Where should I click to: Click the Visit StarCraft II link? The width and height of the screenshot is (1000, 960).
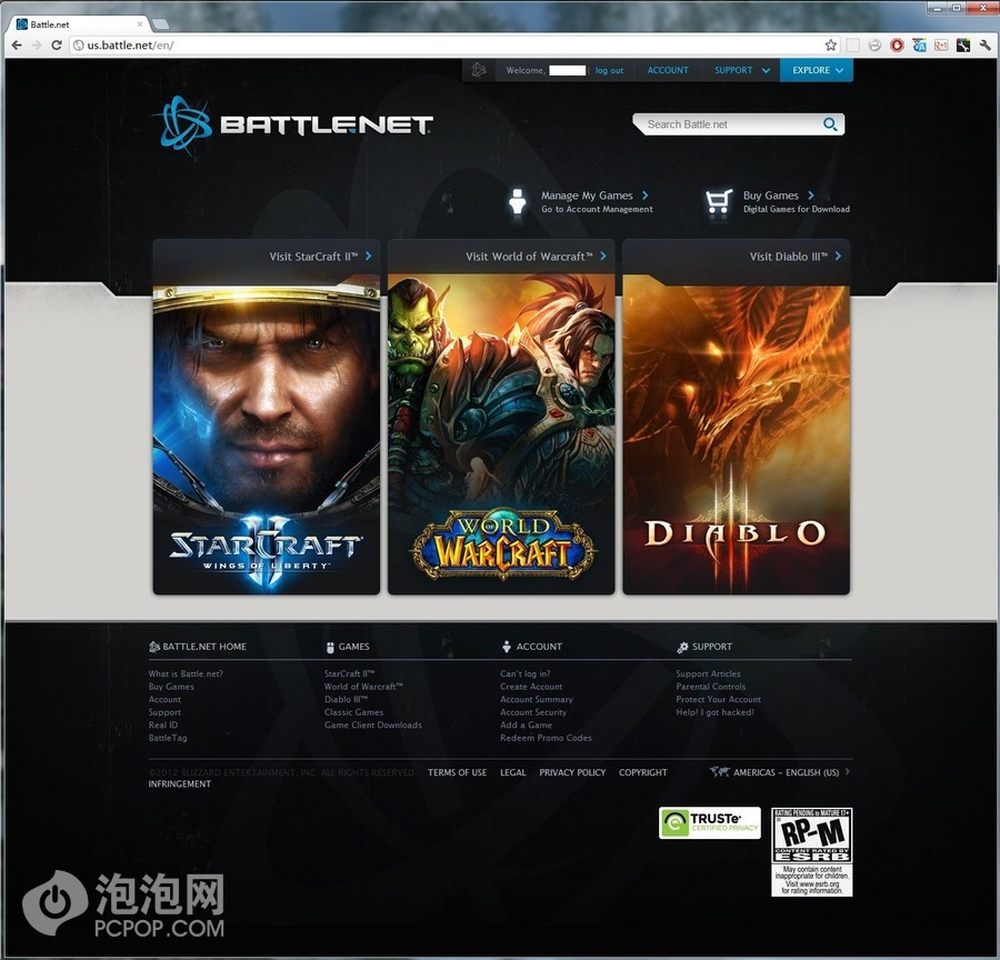[320, 256]
